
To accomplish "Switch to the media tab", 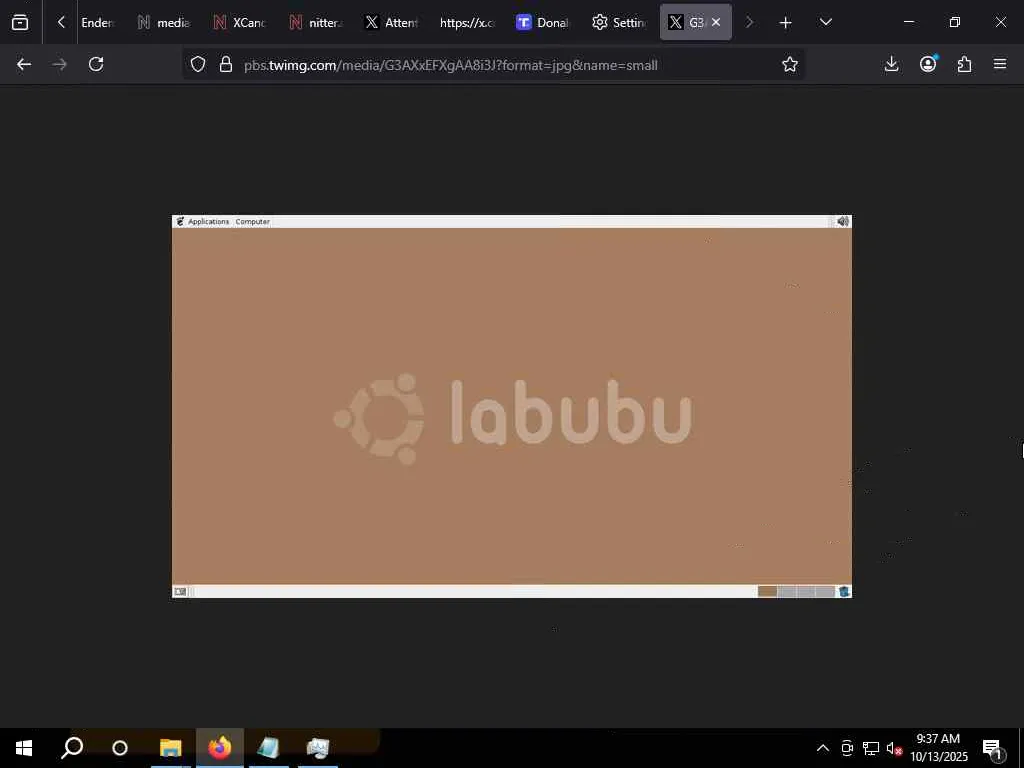I will click(165, 22).
